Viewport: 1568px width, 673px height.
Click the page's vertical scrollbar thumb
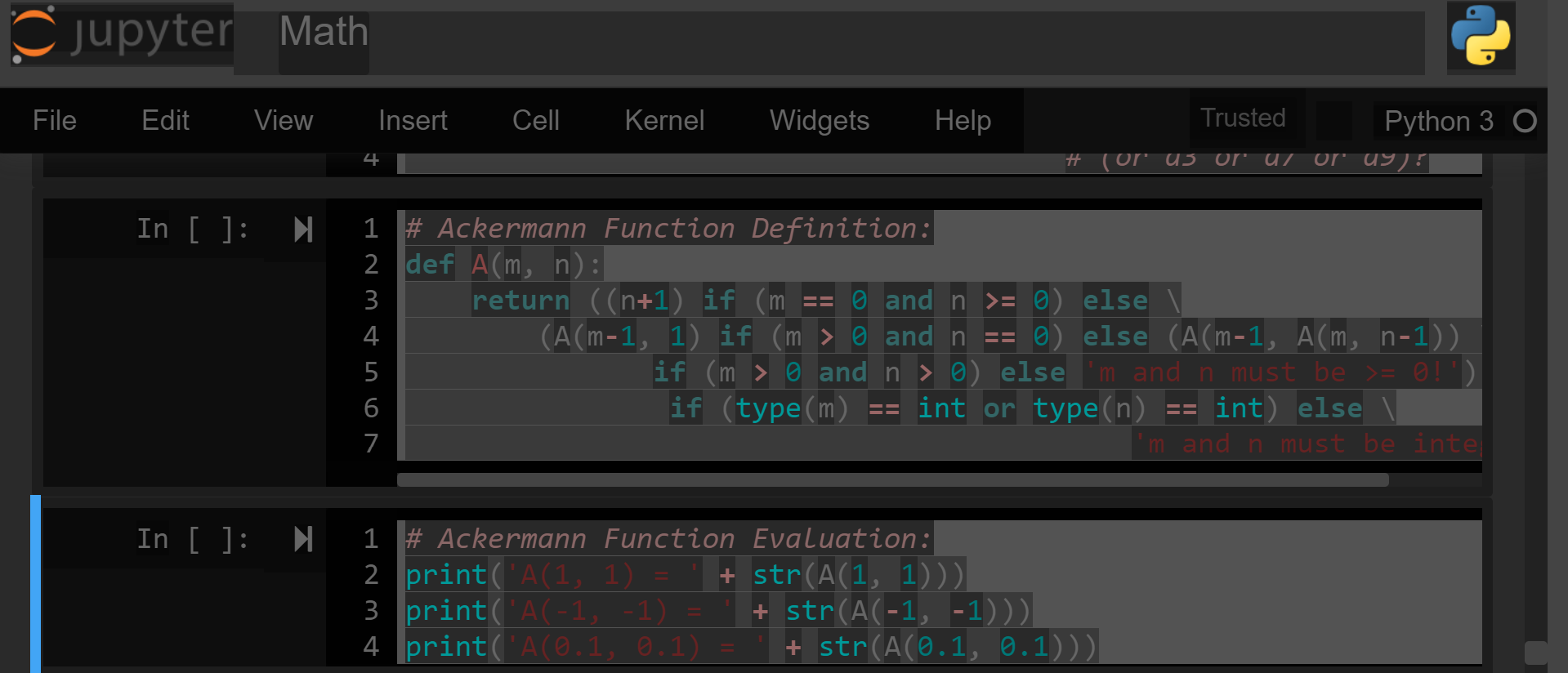[x=1535, y=653]
